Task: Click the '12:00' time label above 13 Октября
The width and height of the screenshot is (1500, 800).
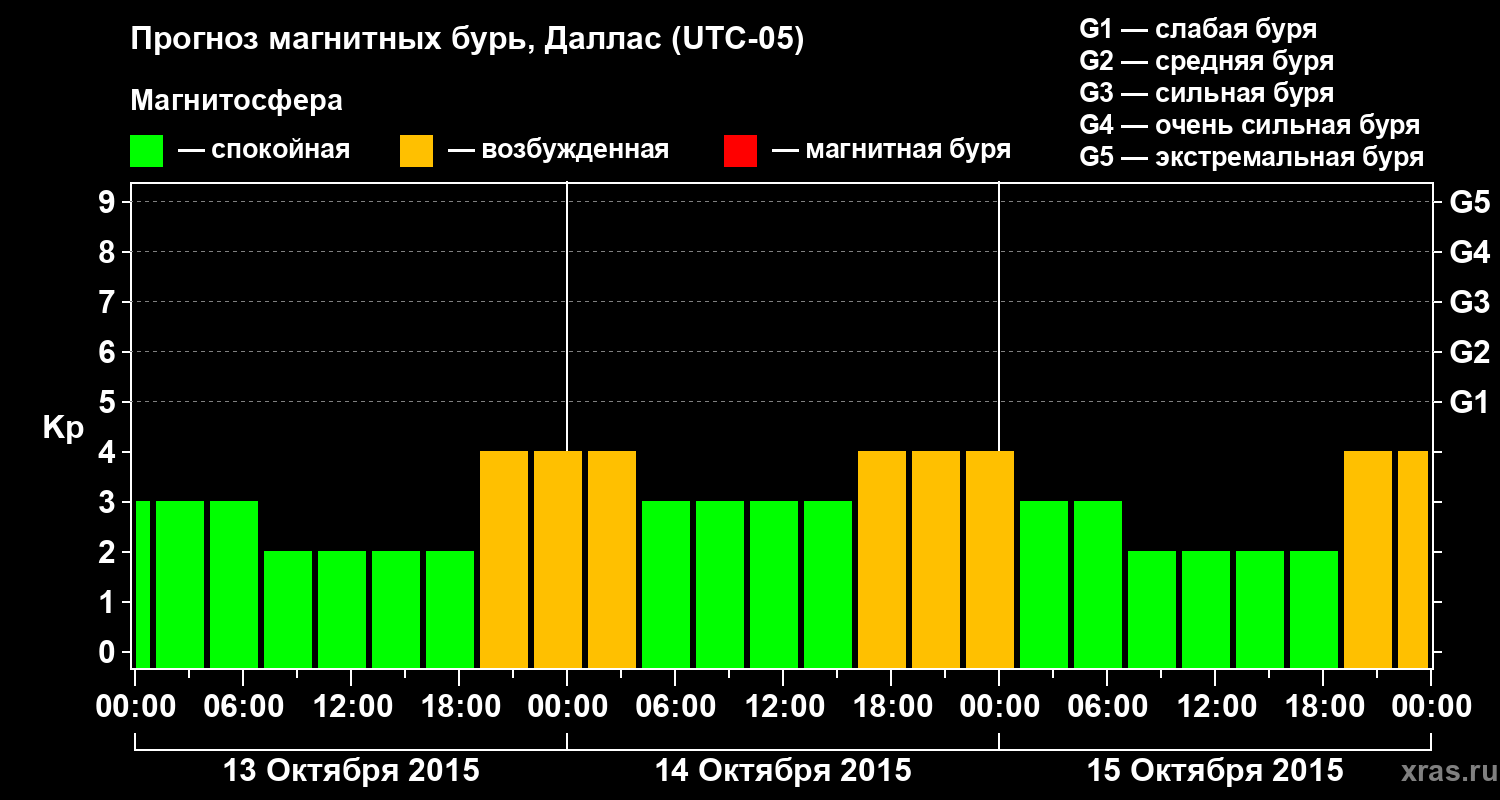Action: click(x=351, y=706)
